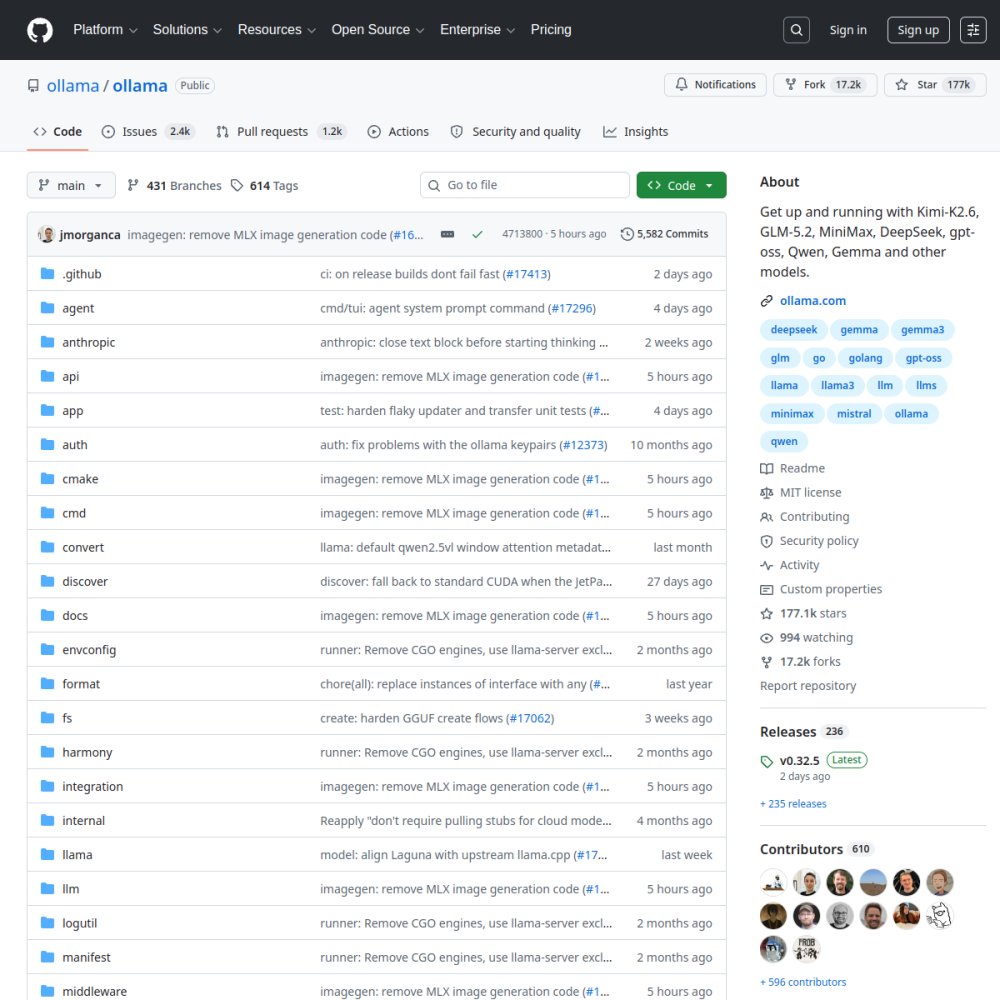Click the branch icon next to 431 Branches
Image resolution: width=1000 pixels, height=1000 pixels.
point(133,186)
